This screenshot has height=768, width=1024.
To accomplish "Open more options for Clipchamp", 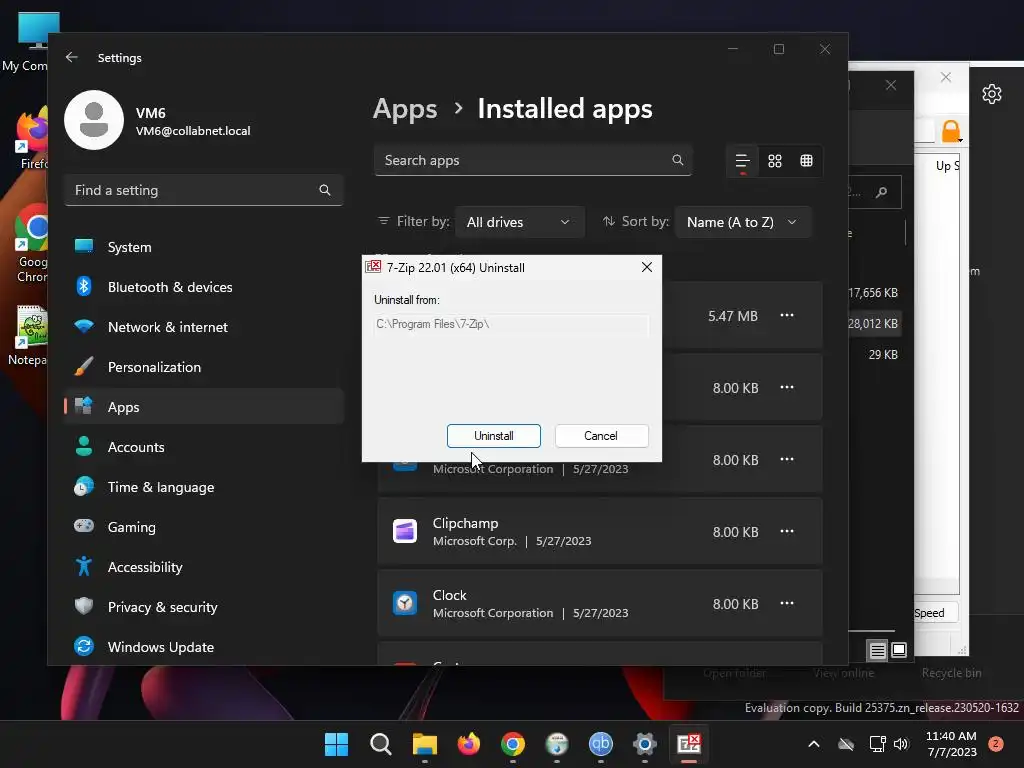I will tap(787, 532).
